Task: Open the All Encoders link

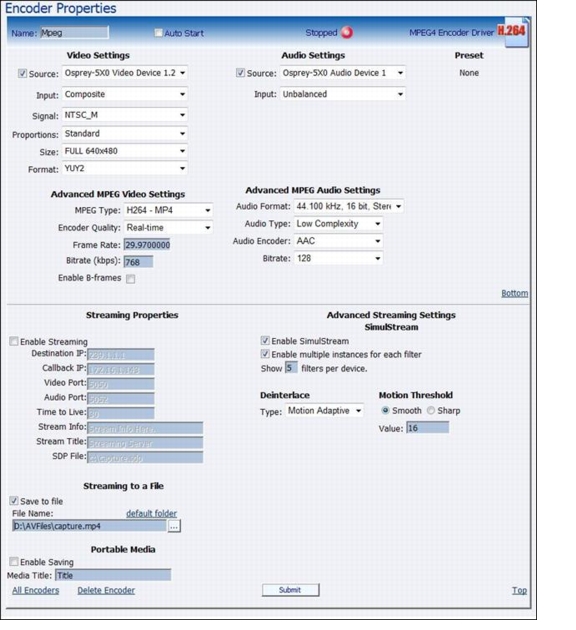Action: (x=35, y=590)
